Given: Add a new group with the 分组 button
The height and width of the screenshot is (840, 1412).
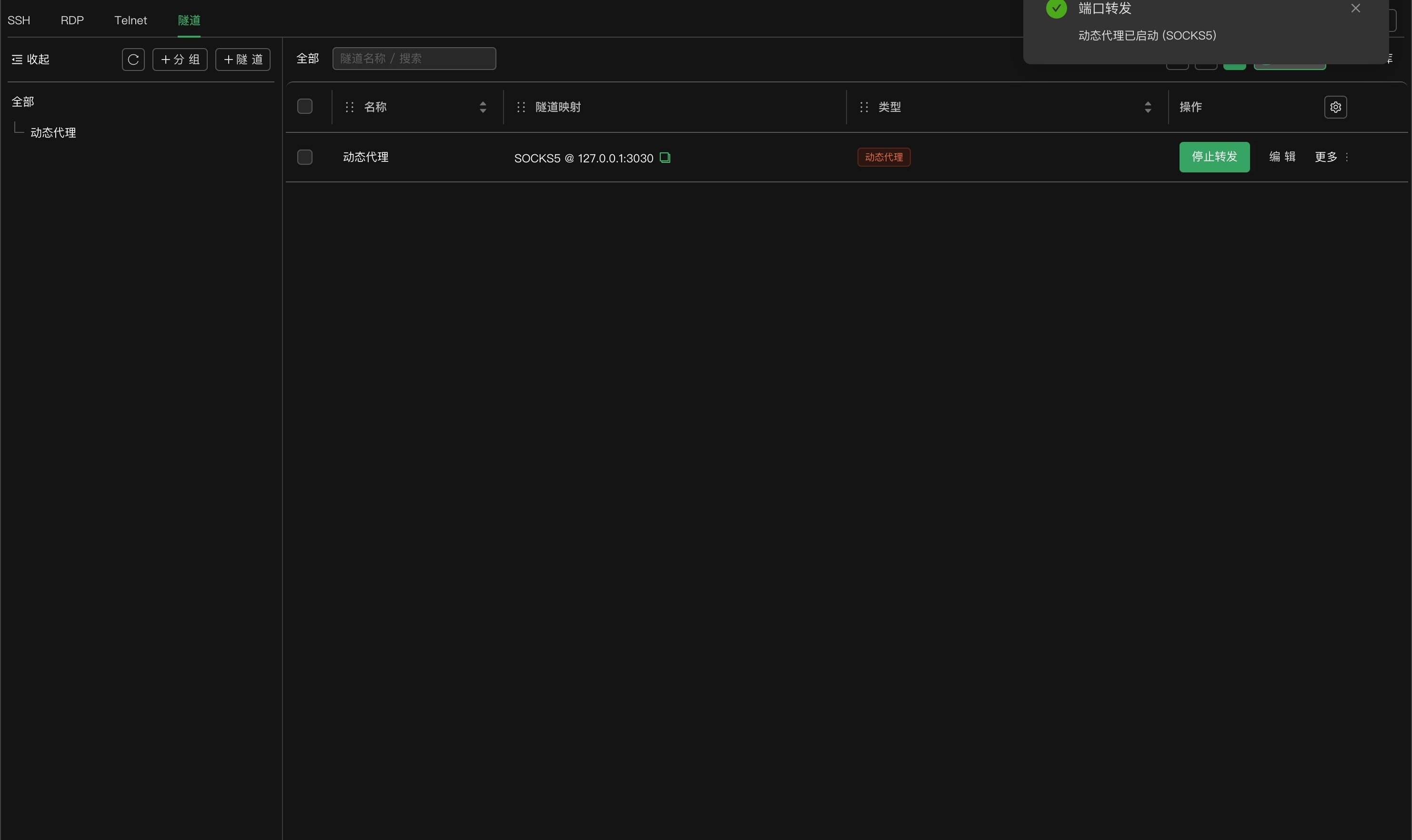Looking at the screenshot, I should click(x=180, y=60).
